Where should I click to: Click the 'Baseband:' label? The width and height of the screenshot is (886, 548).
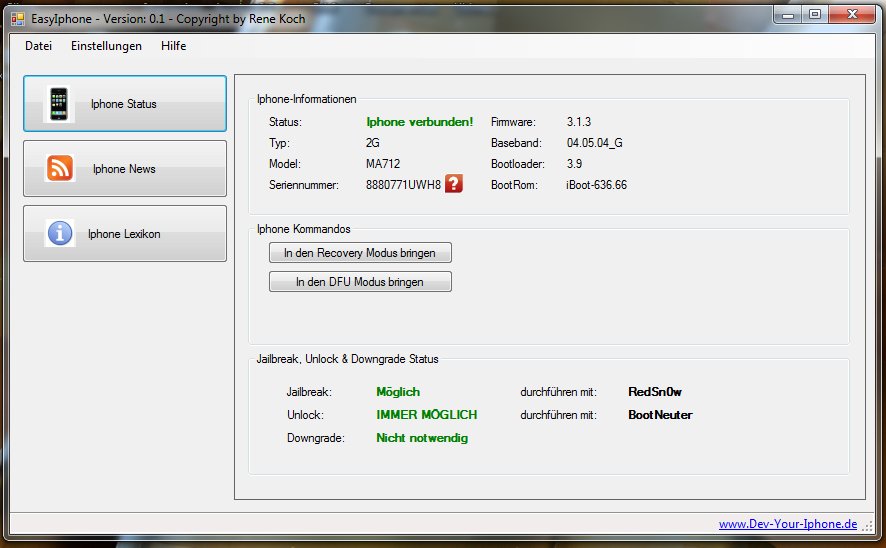[x=516, y=143]
